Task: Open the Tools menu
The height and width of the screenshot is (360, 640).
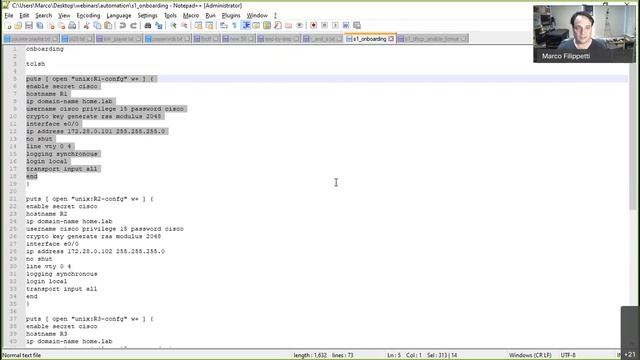Action: tap(170, 16)
